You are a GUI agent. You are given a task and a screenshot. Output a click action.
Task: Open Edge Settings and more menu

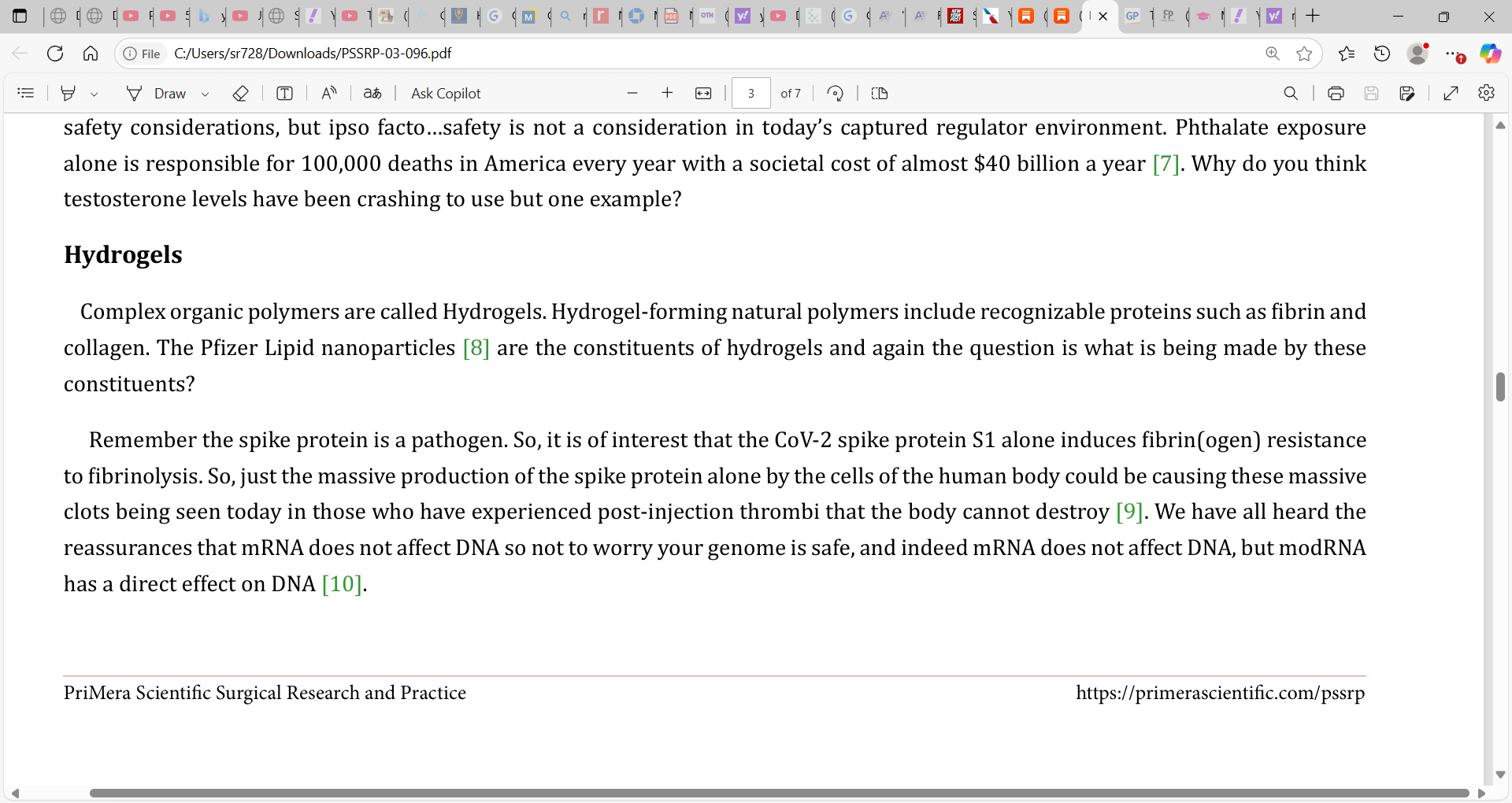click(1454, 54)
